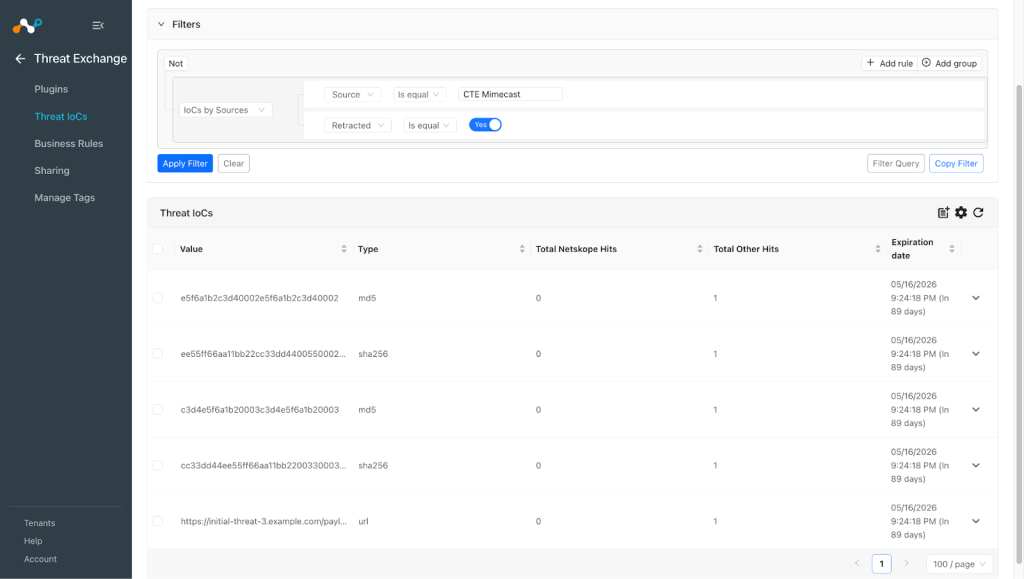
Task: Check the cc33dd44ee55ff66 sha256 row
Action: coord(157,465)
